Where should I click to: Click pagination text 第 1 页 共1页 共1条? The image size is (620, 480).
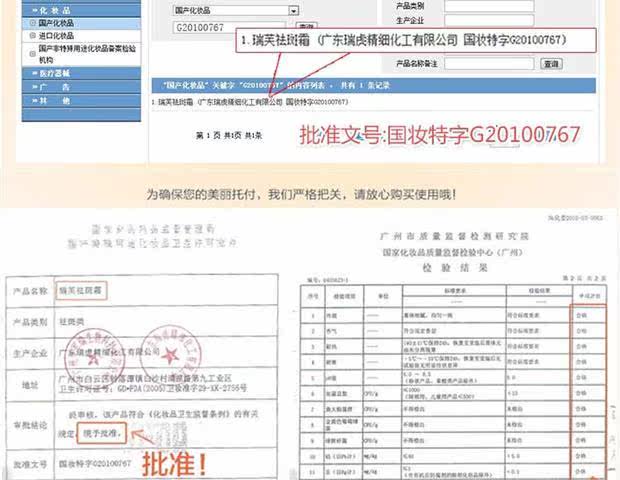(x=229, y=136)
